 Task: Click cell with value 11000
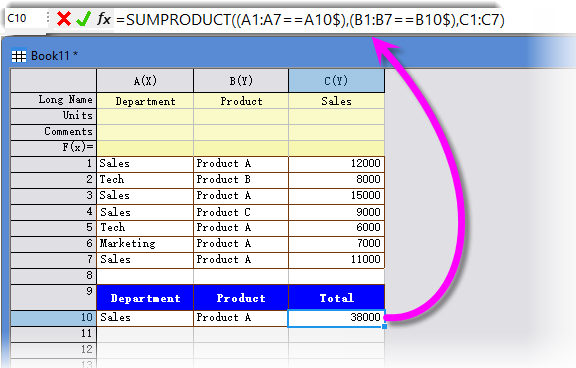point(336,260)
